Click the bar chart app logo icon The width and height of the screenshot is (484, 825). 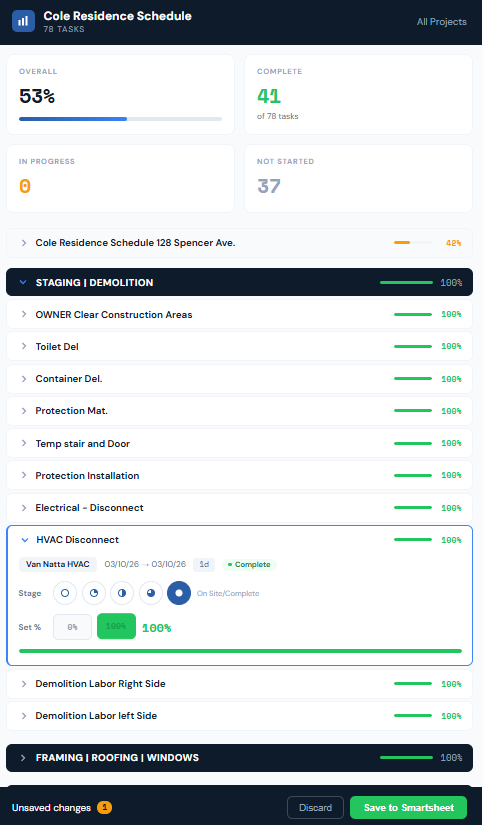pos(23,21)
